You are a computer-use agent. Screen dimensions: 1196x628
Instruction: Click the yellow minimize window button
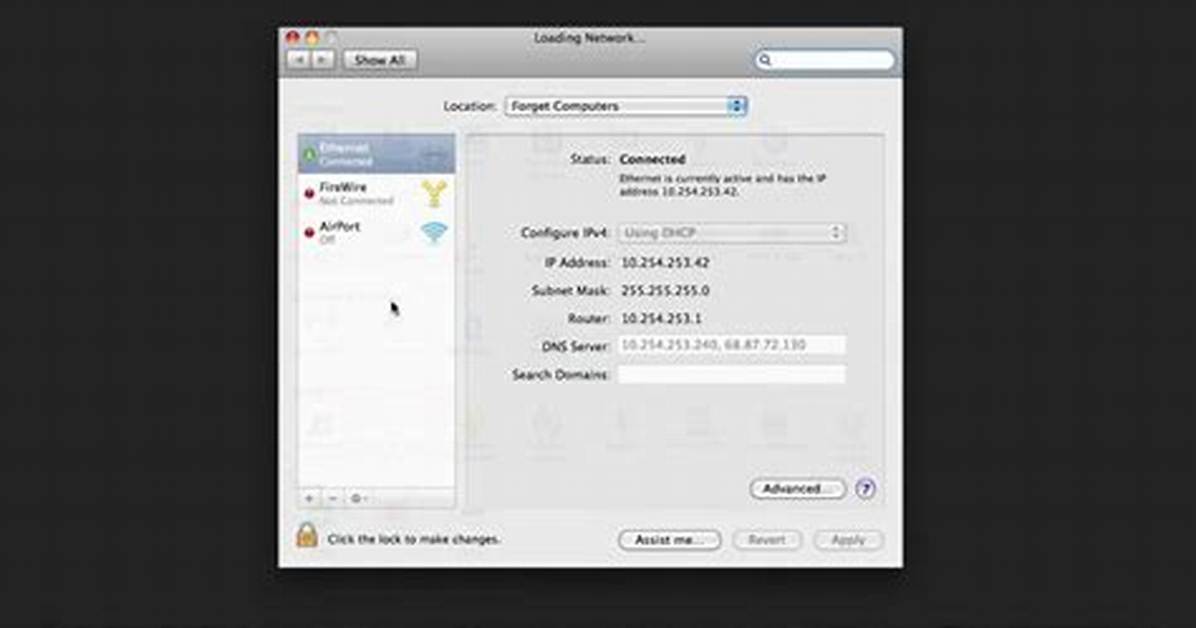pyautogui.click(x=312, y=37)
